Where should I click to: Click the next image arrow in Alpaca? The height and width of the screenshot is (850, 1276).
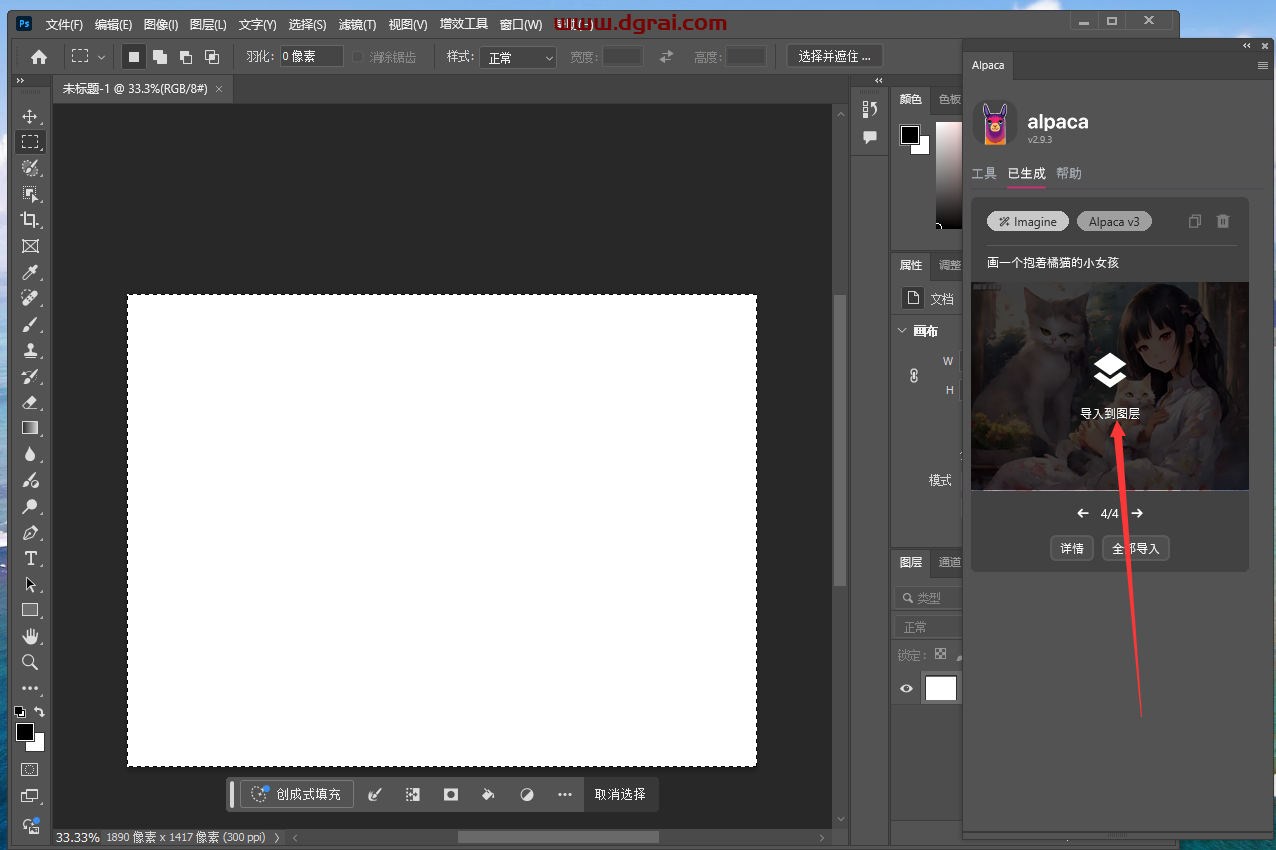tap(1137, 514)
